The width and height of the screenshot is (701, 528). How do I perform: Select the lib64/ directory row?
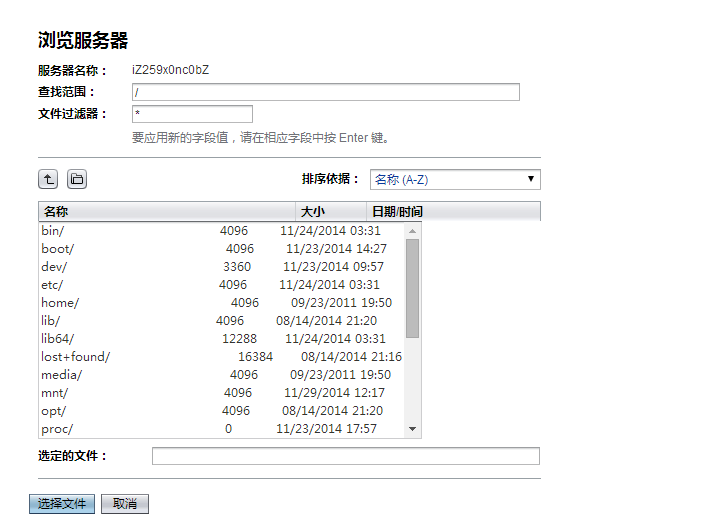point(222,339)
